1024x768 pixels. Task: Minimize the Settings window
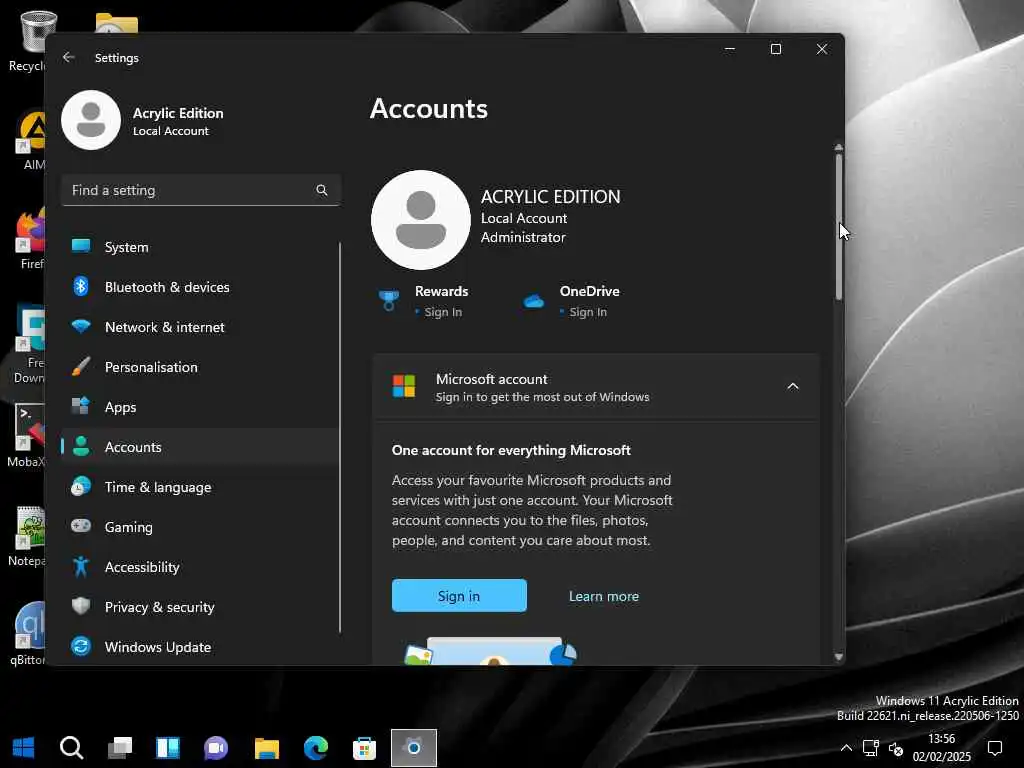tap(730, 49)
